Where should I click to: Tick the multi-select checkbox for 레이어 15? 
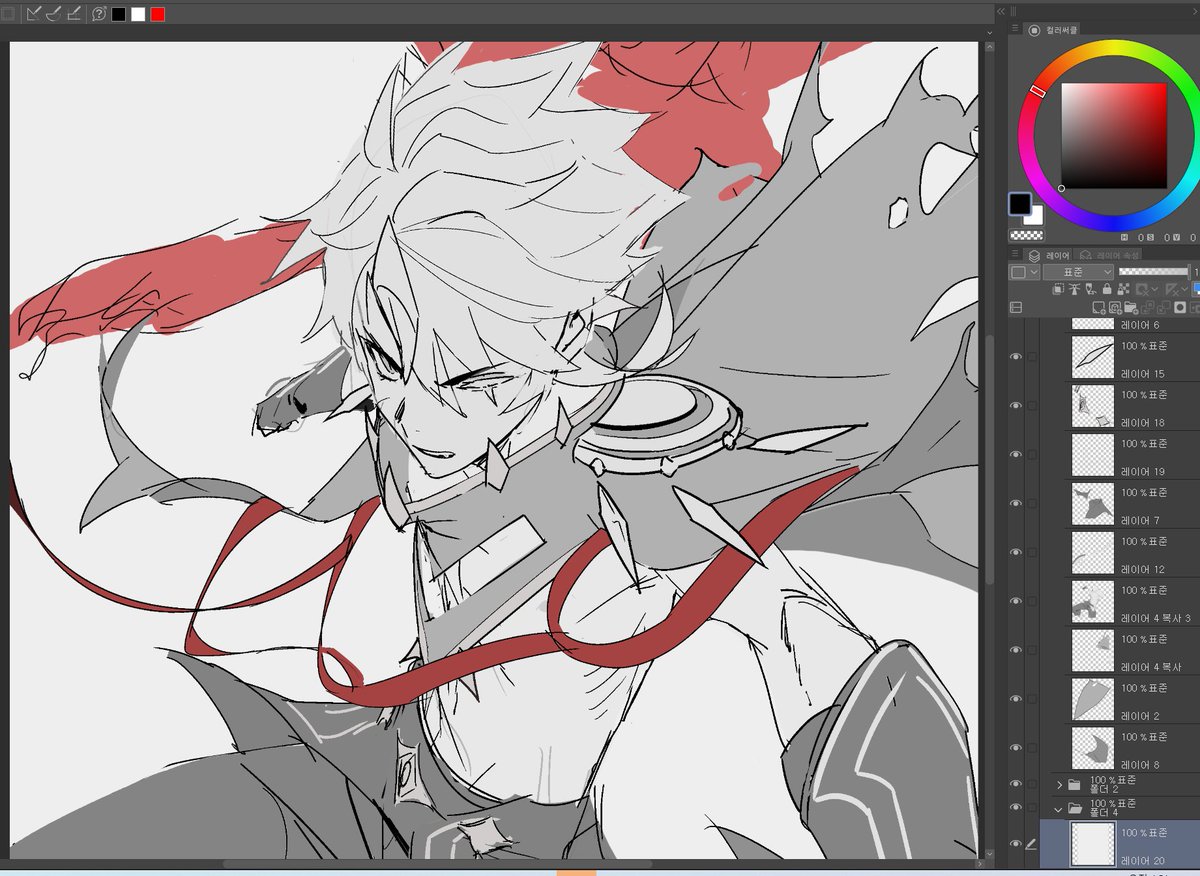(x=1032, y=357)
